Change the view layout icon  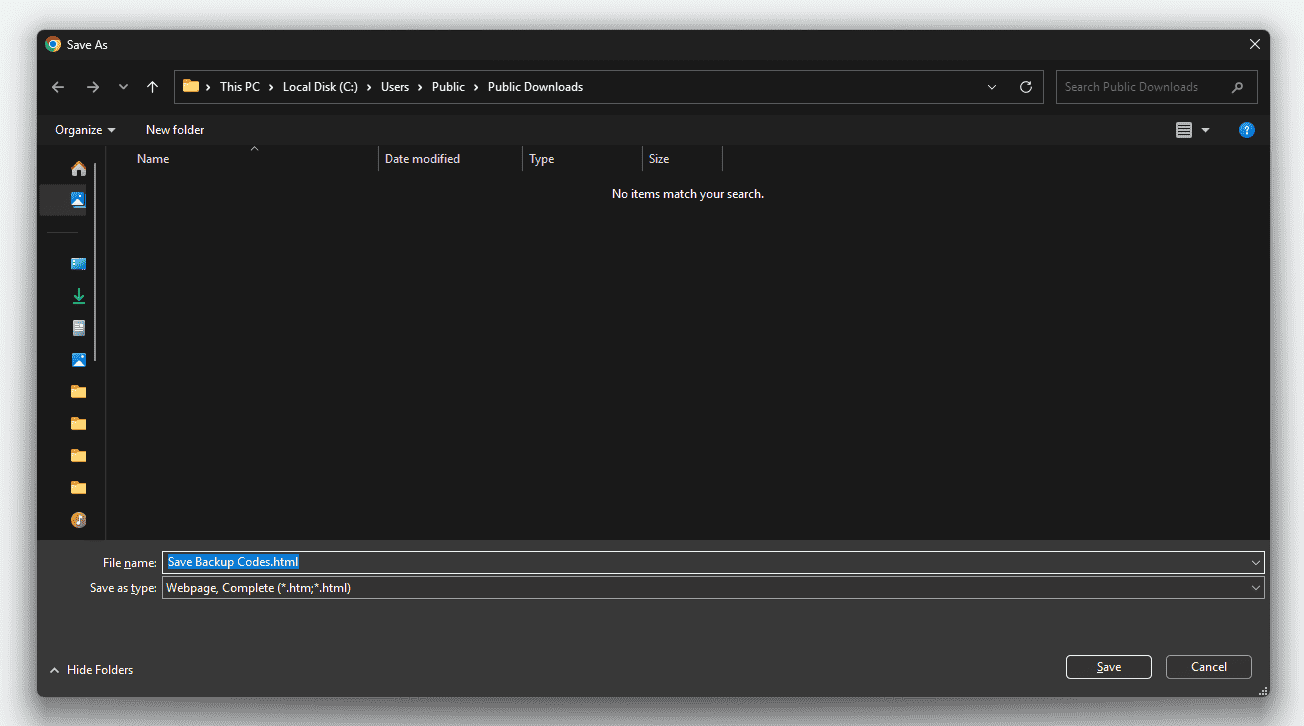[1184, 130]
